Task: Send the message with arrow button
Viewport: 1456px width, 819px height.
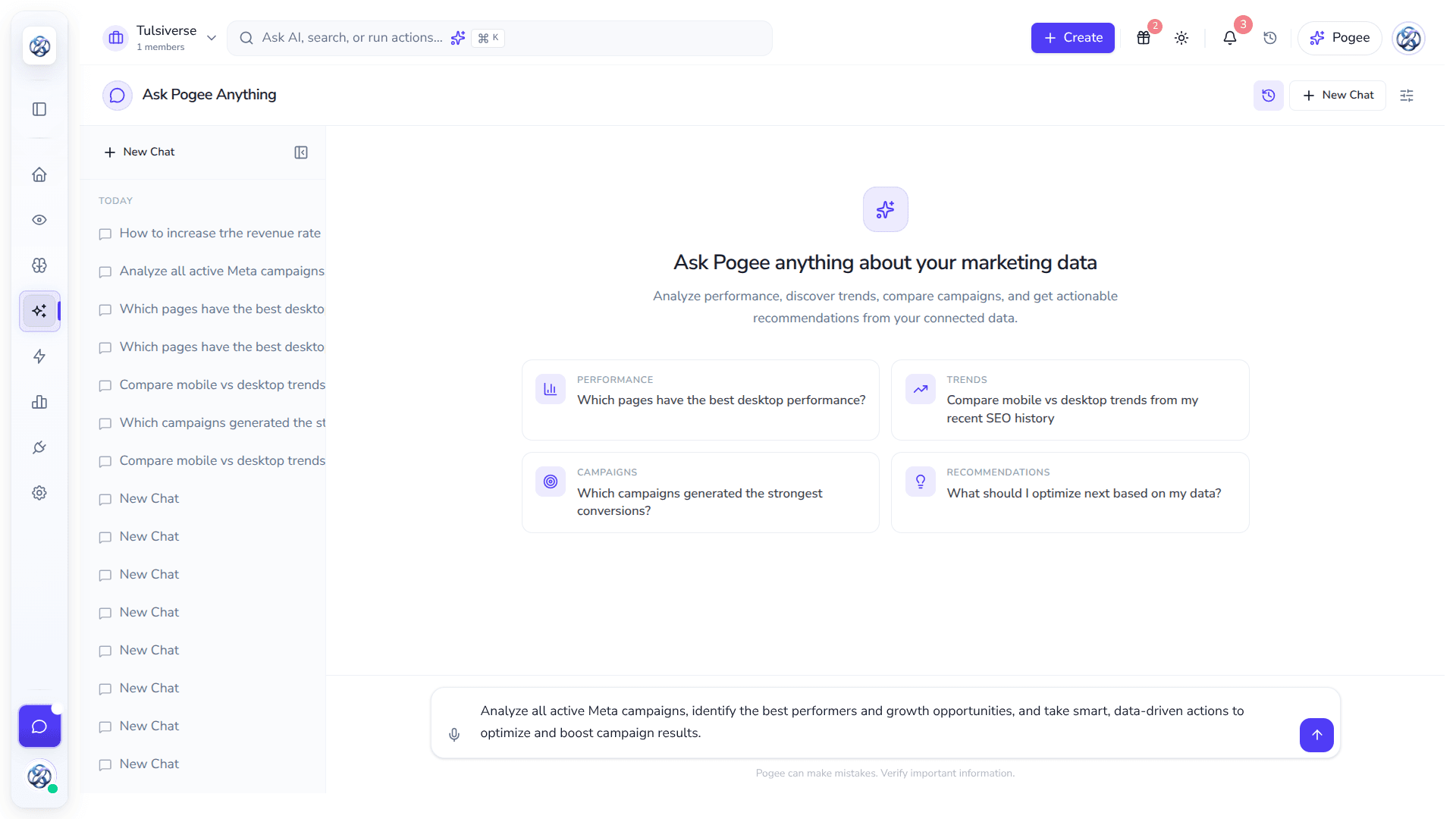Action: (1316, 735)
